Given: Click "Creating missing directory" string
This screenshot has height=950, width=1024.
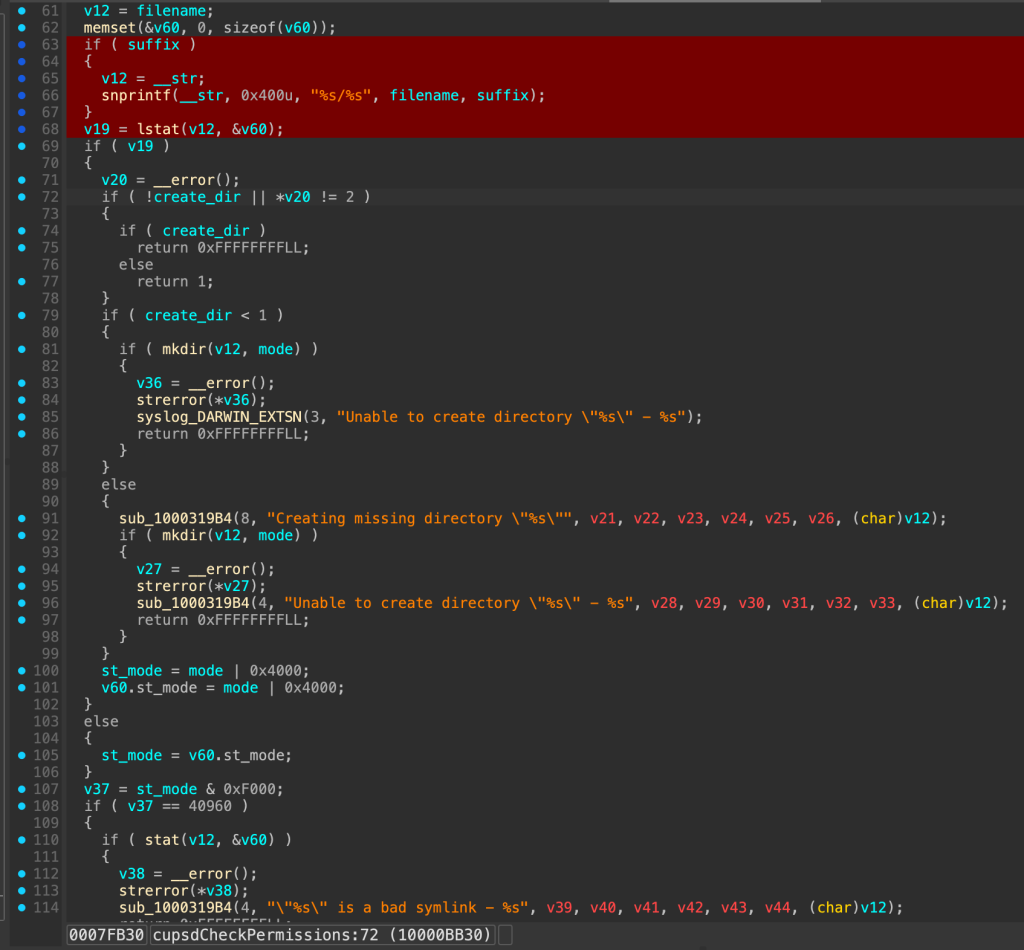Looking at the screenshot, I should (x=419, y=518).
